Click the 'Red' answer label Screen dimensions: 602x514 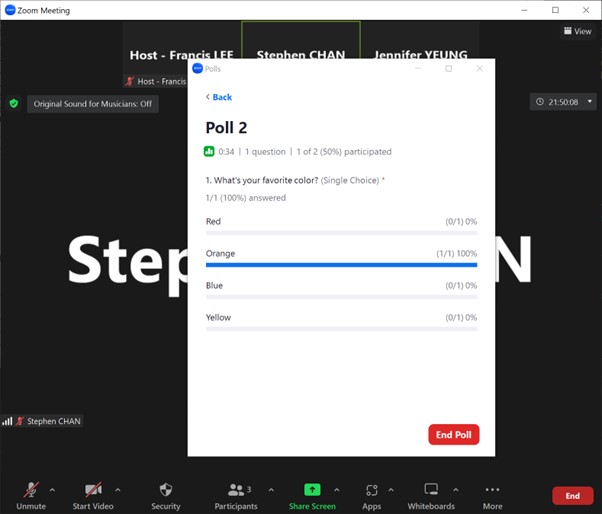(x=213, y=221)
